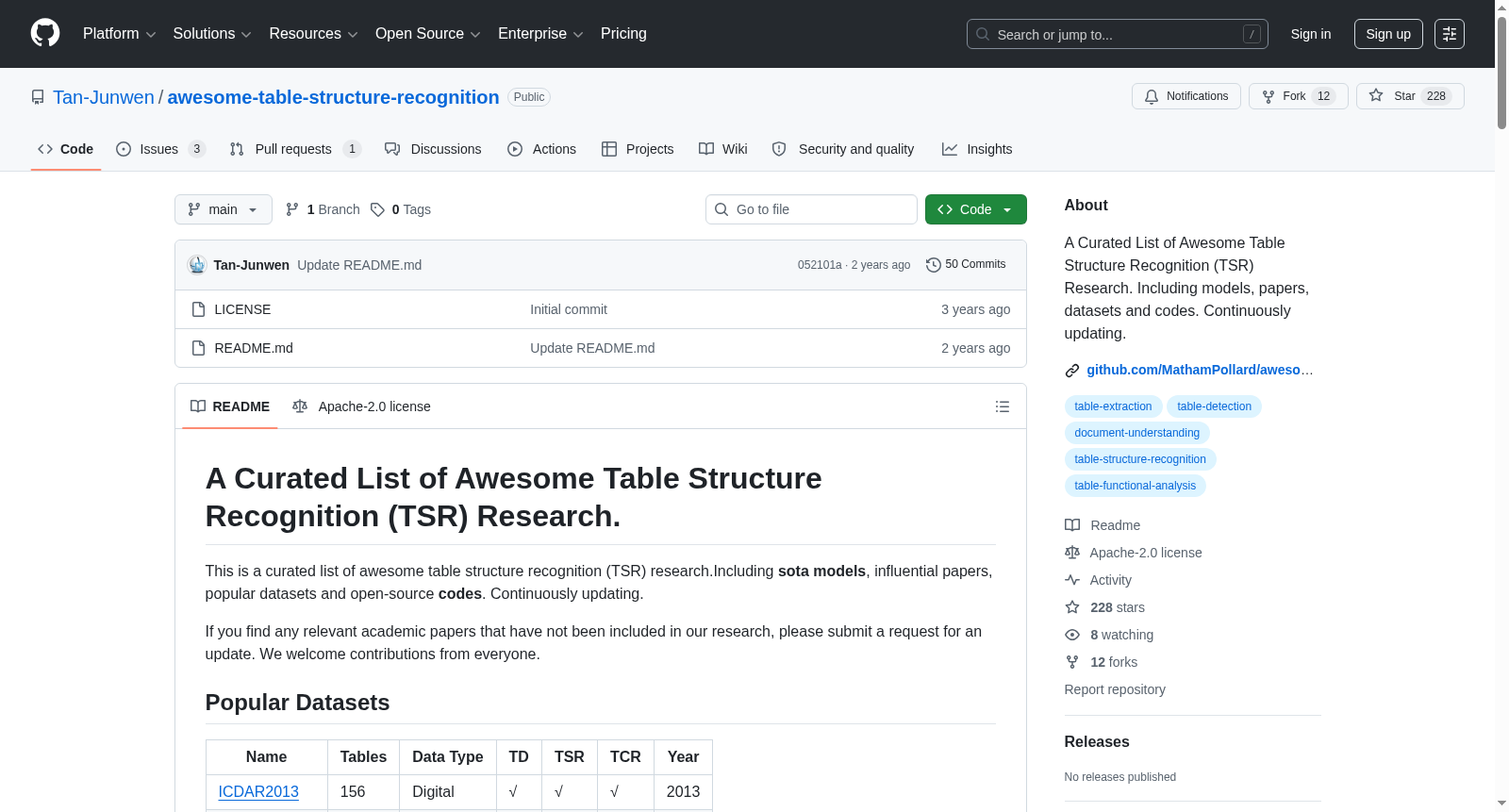Open latest commit message Update README.md
1509x812 pixels.
(359, 265)
